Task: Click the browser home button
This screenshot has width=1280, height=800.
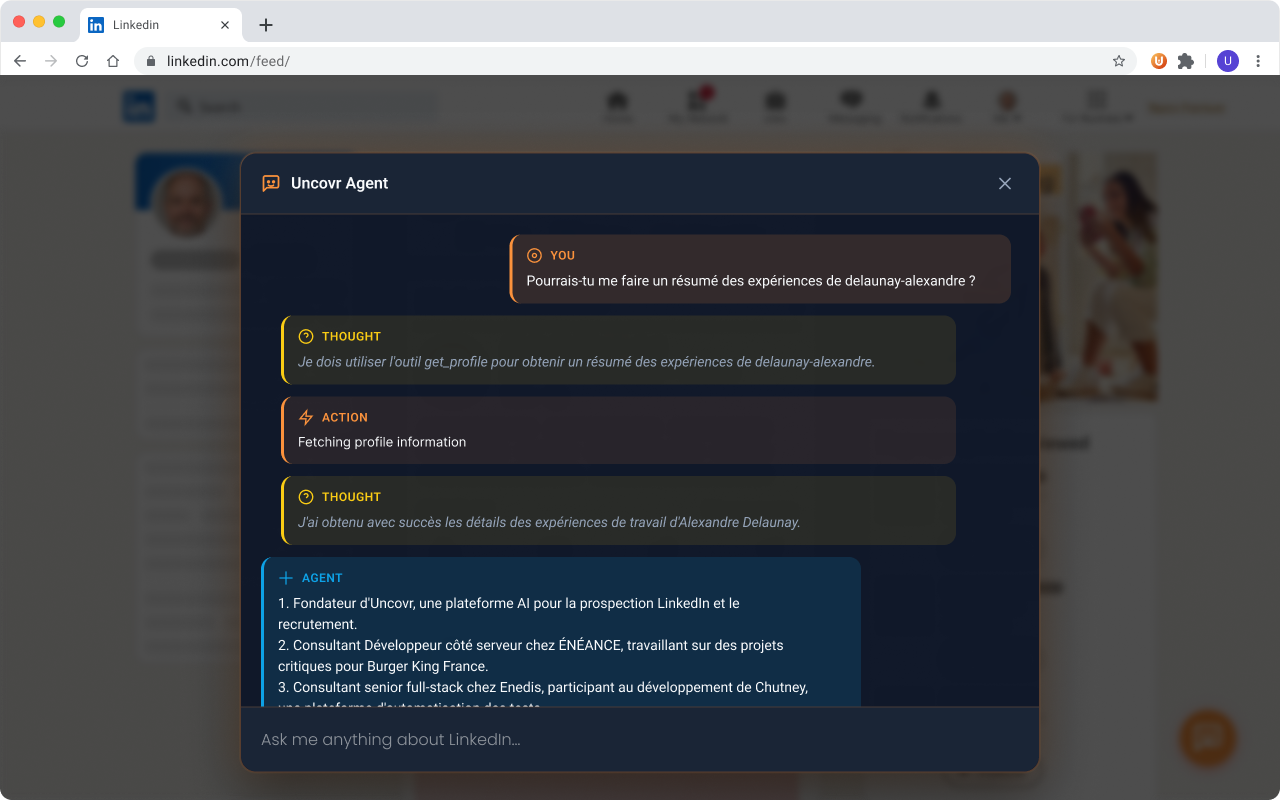Action: pos(113,61)
